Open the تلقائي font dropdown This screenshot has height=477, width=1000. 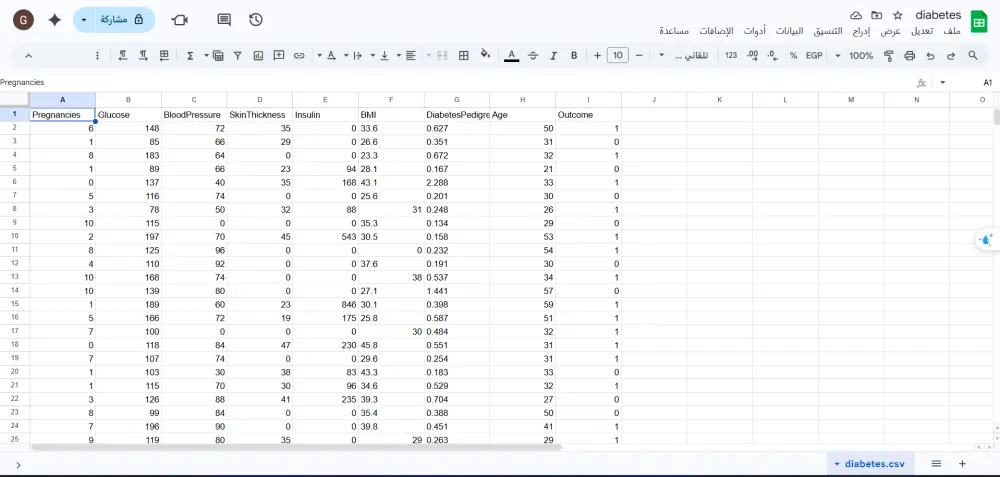[x=684, y=55]
